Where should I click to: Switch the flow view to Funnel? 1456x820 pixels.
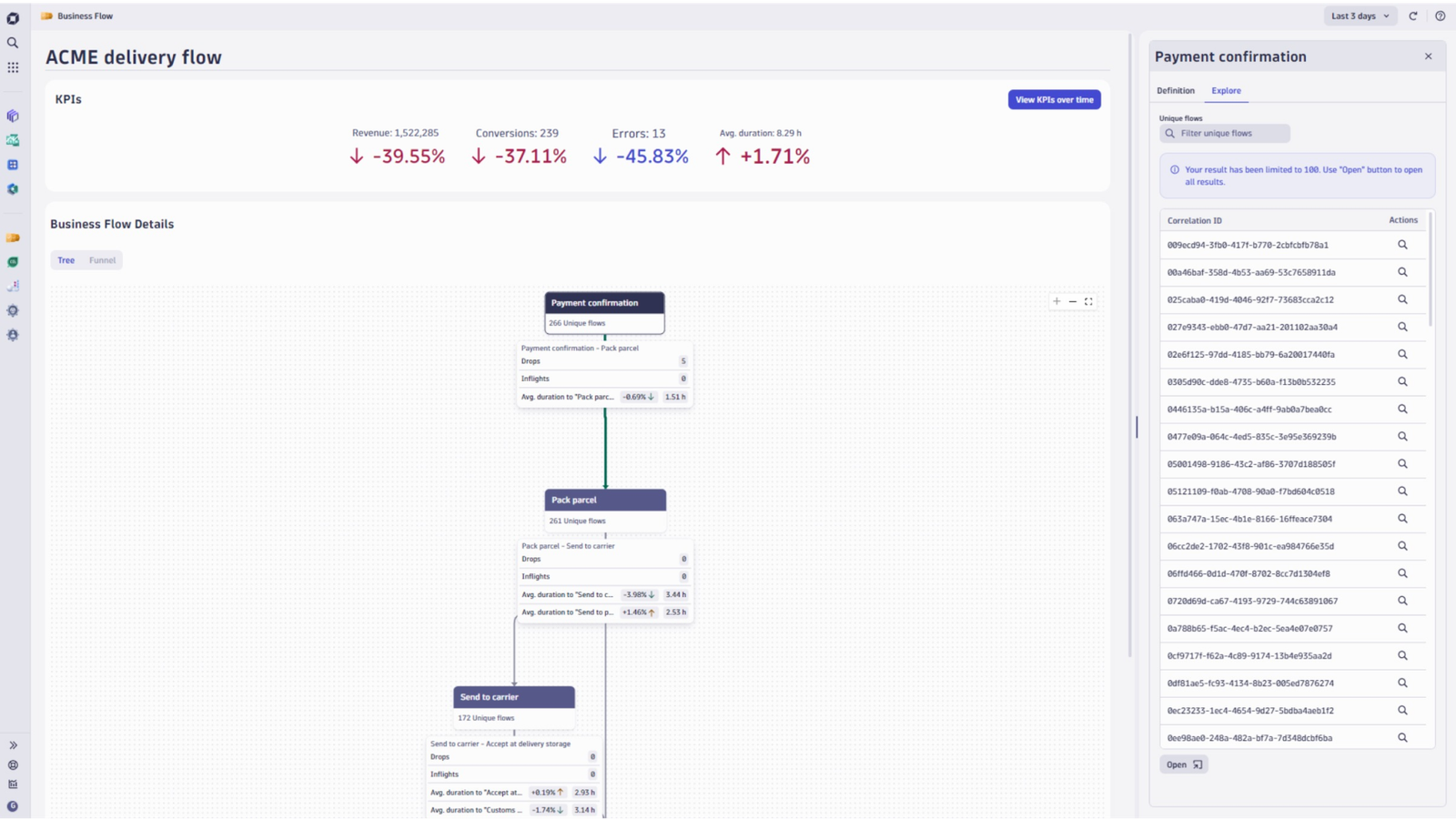[102, 260]
